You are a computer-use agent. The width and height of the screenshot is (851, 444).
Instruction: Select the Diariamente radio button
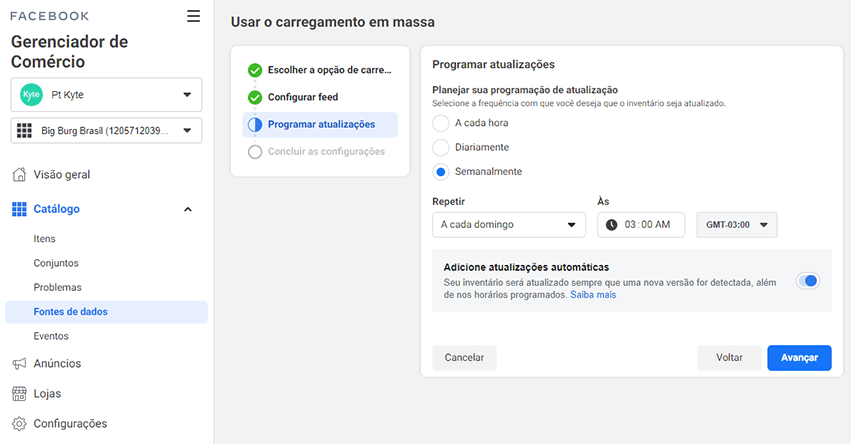click(441, 147)
